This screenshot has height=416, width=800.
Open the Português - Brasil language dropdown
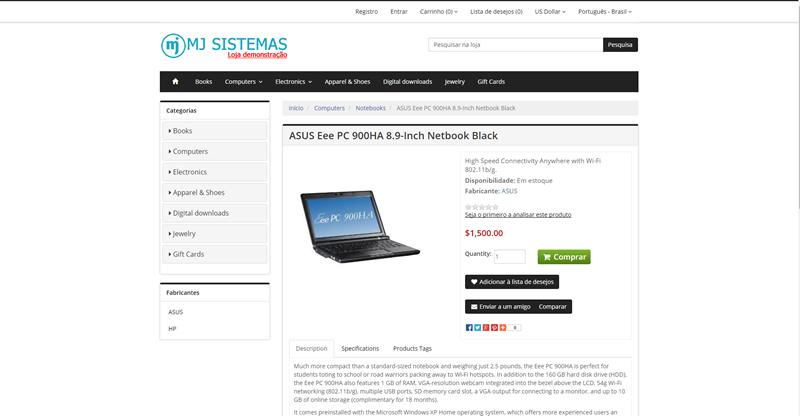(605, 11)
